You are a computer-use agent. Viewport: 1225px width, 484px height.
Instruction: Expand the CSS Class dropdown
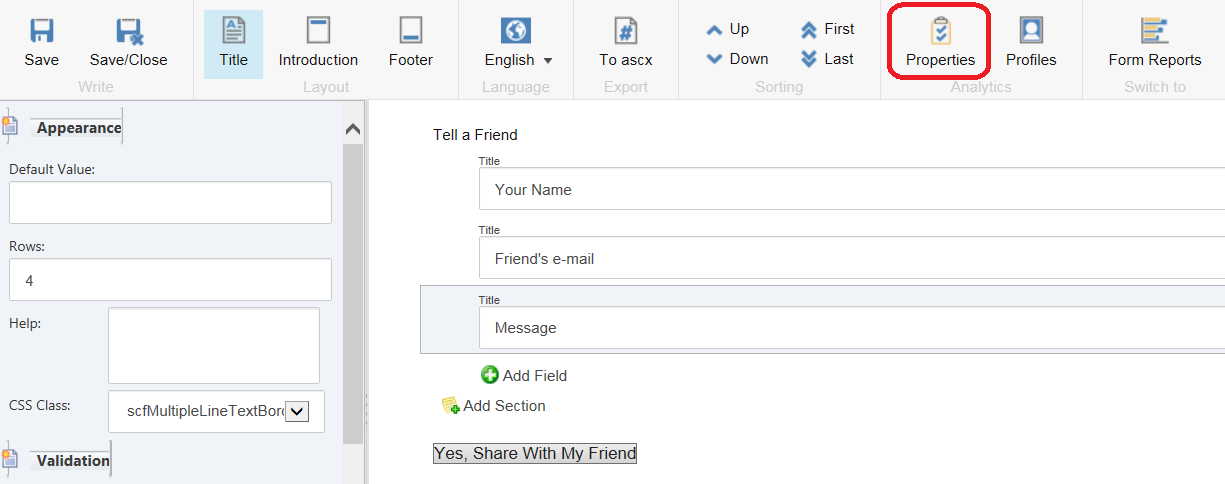(x=298, y=411)
